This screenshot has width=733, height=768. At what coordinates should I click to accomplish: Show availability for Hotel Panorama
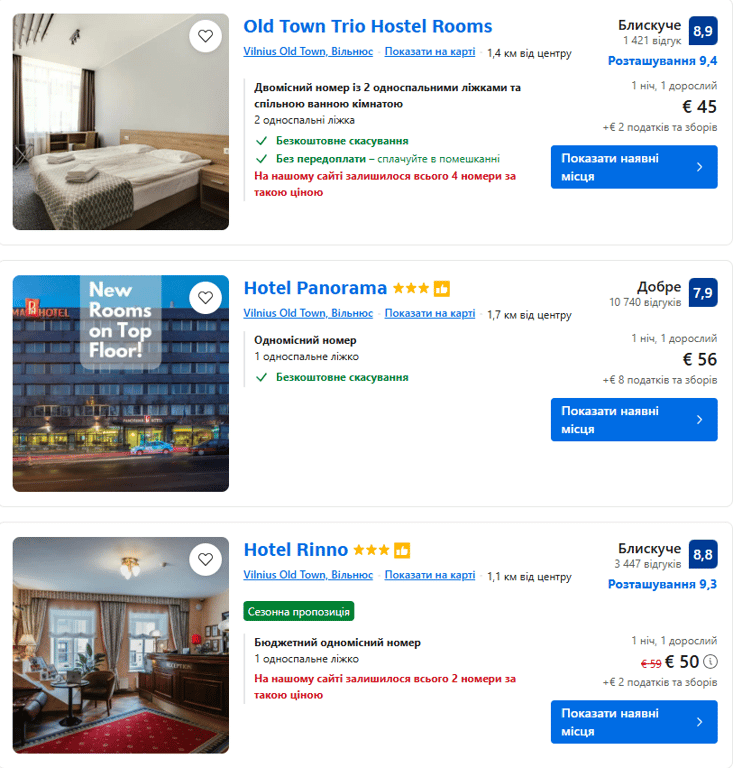[x=633, y=420]
